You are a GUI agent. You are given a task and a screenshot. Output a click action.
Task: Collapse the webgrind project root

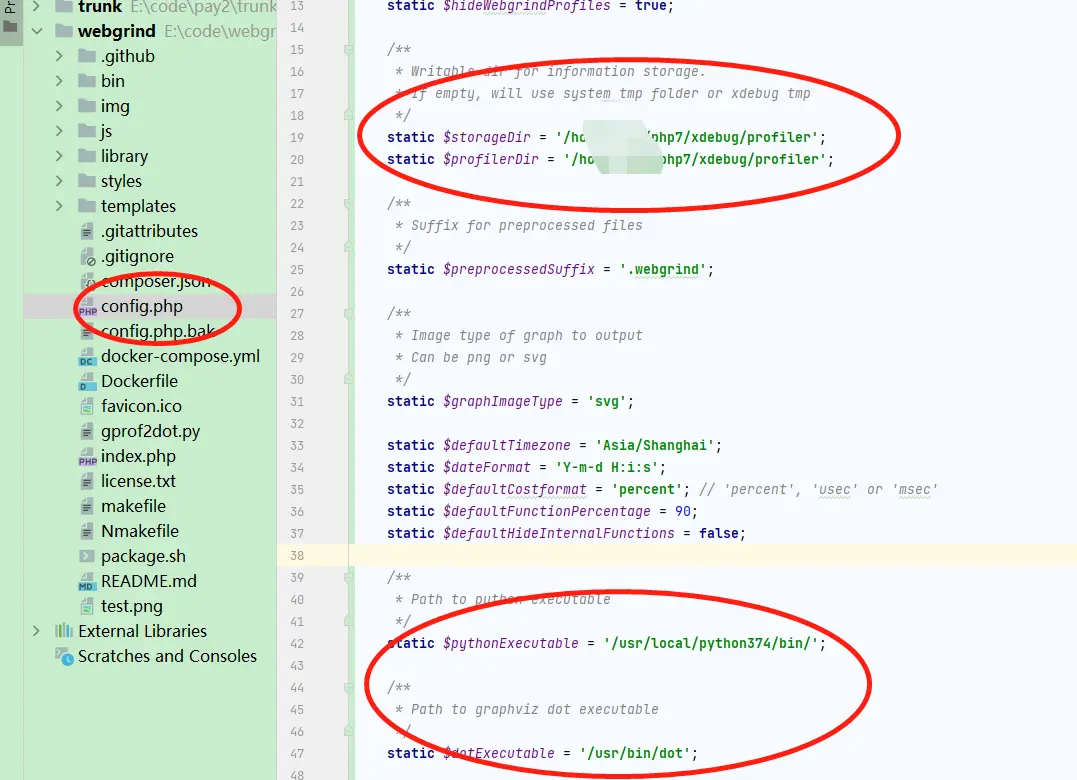coord(37,31)
